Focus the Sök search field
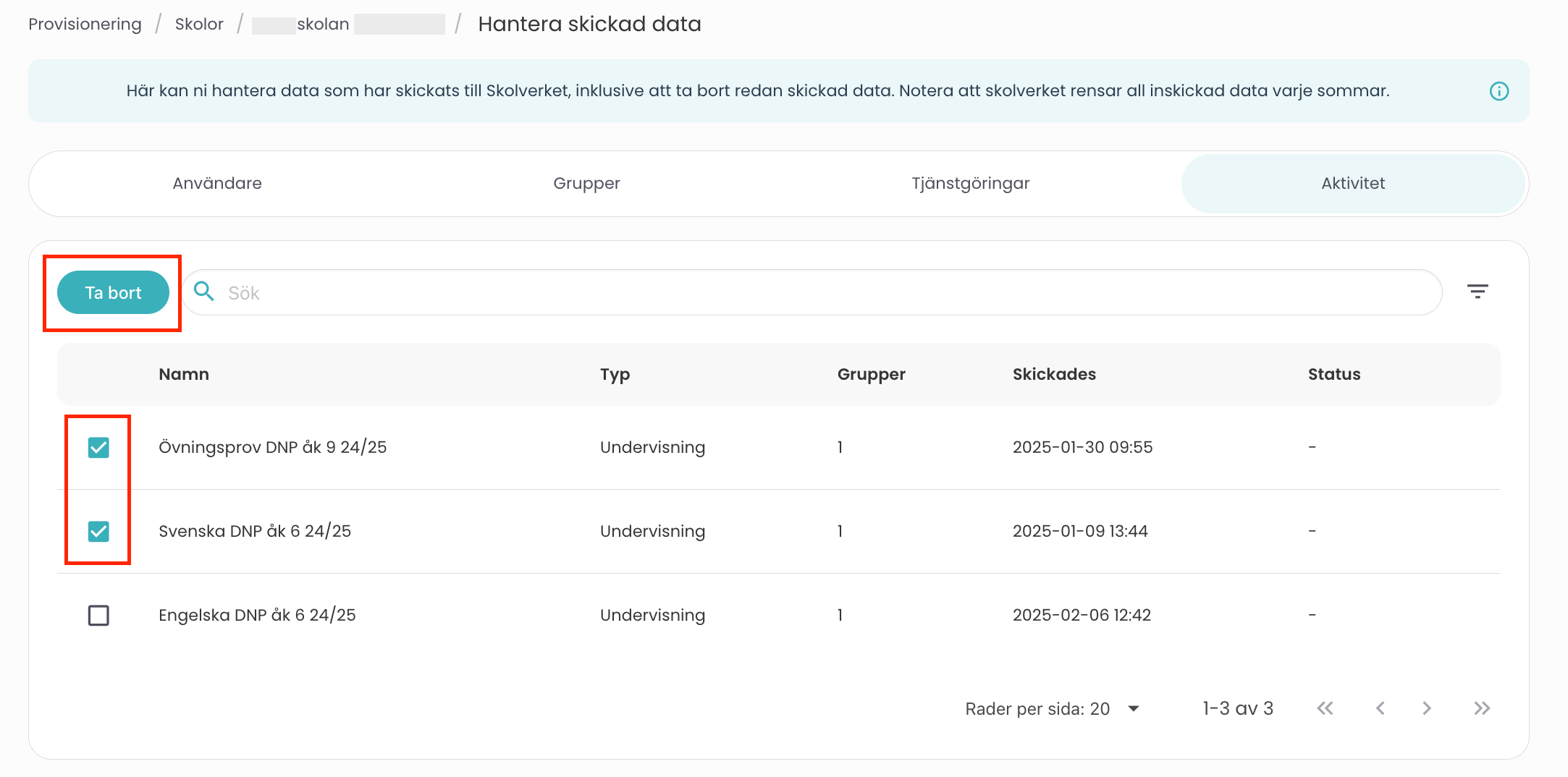Image resolution: width=1568 pixels, height=777 pixels. tap(825, 293)
